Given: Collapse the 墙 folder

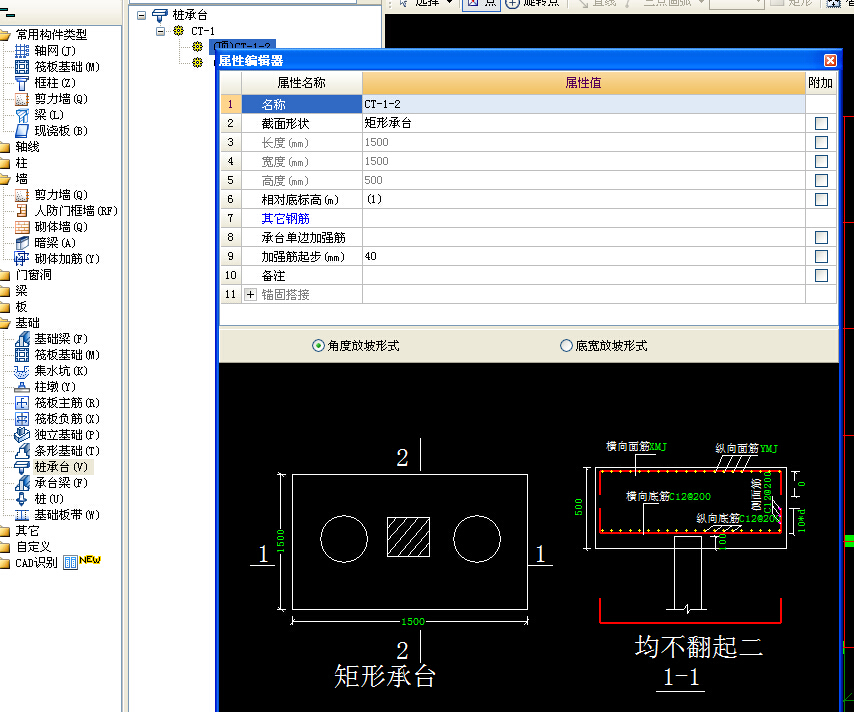Looking at the screenshot, I should tap(5, 179).
